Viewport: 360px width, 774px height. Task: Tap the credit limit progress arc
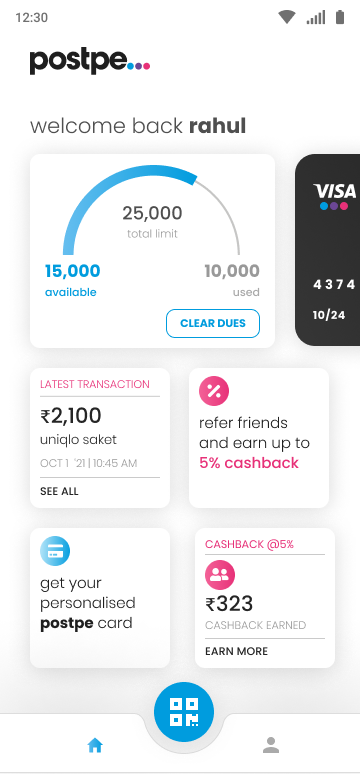click(151, 210)
